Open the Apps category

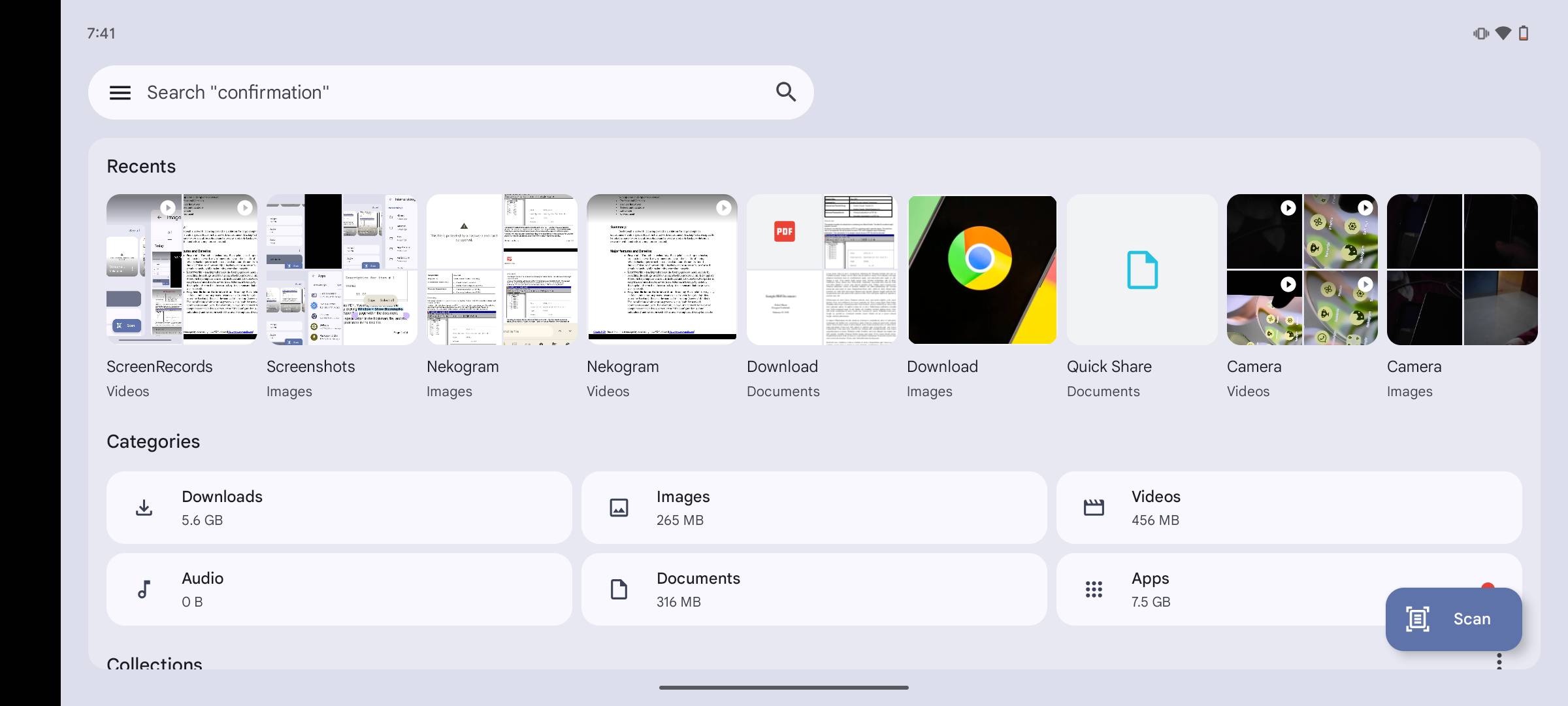coord(1289,588)
